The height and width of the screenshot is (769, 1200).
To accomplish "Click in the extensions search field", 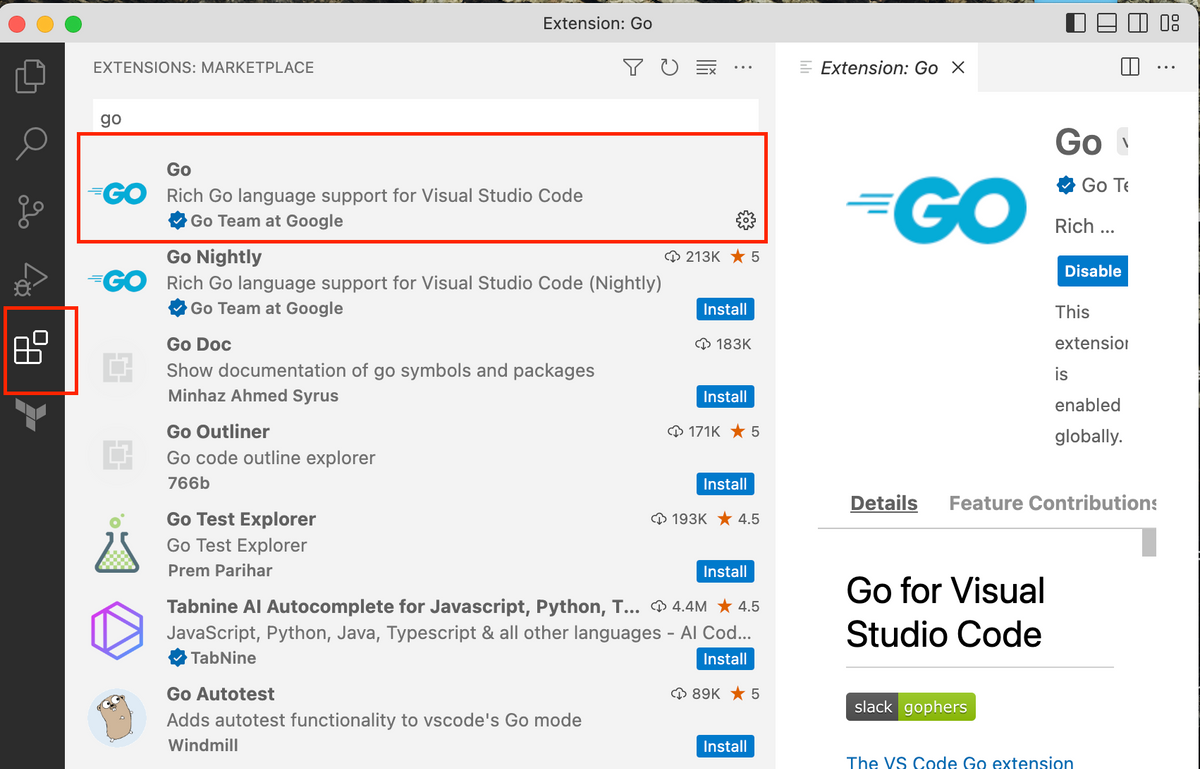I will tap(426, 118).
